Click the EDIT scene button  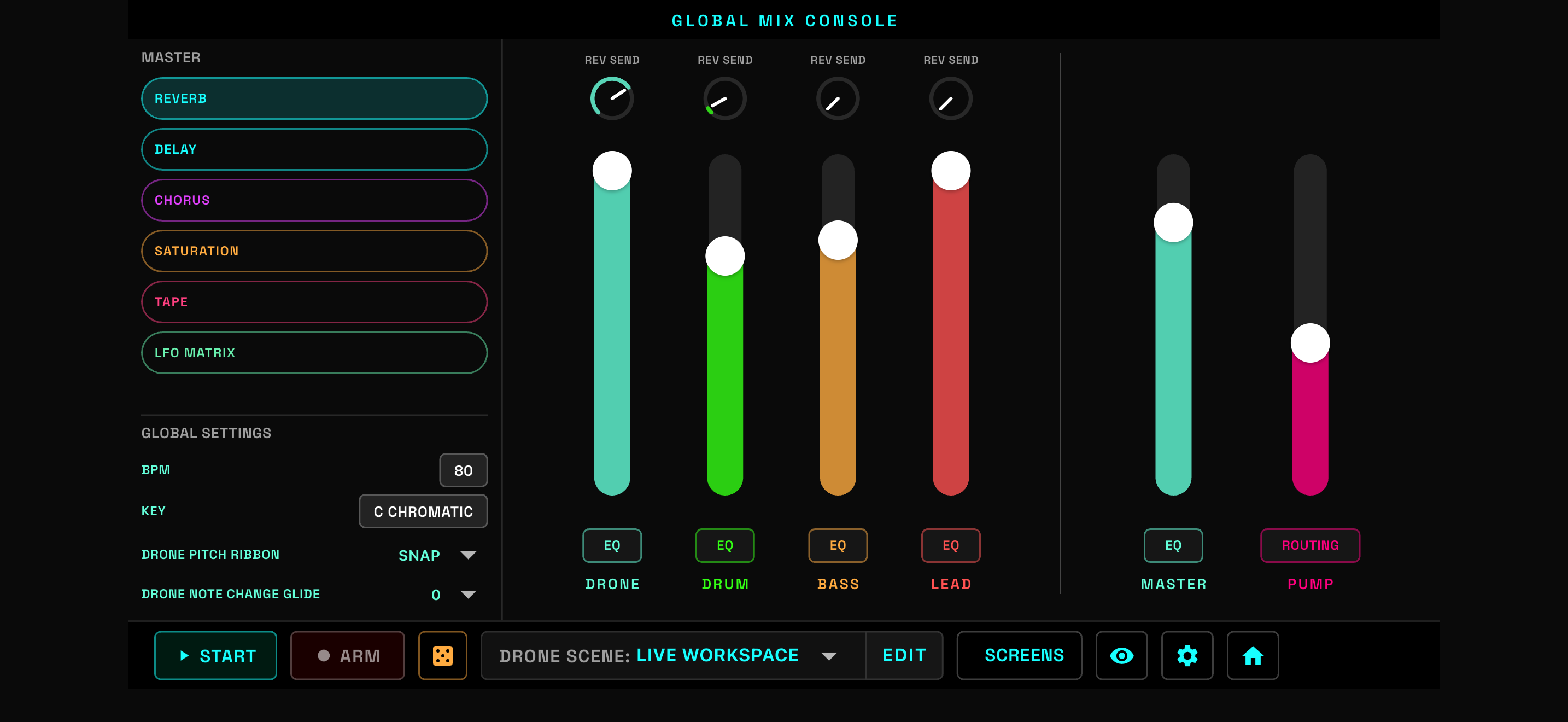904,656
